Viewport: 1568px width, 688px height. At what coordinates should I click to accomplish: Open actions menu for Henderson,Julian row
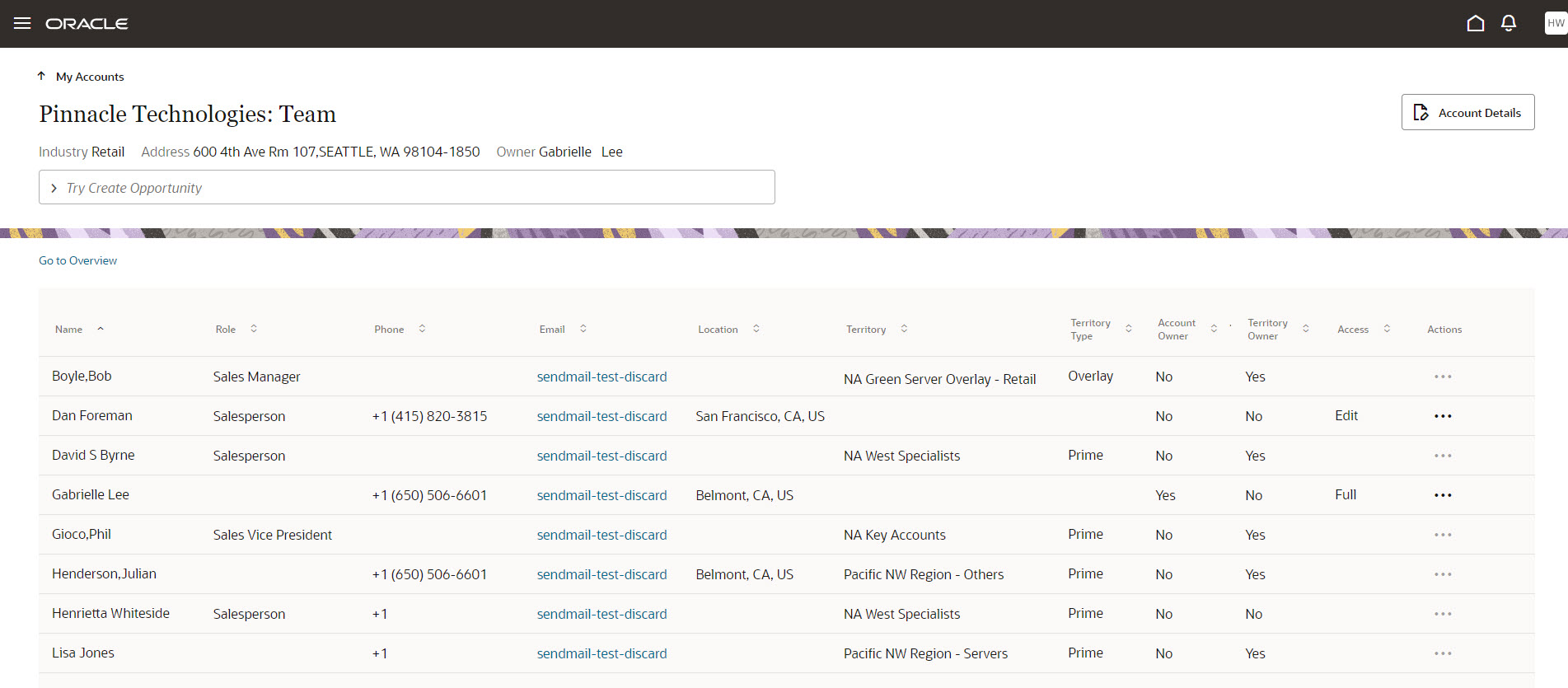click(1443, 574)
